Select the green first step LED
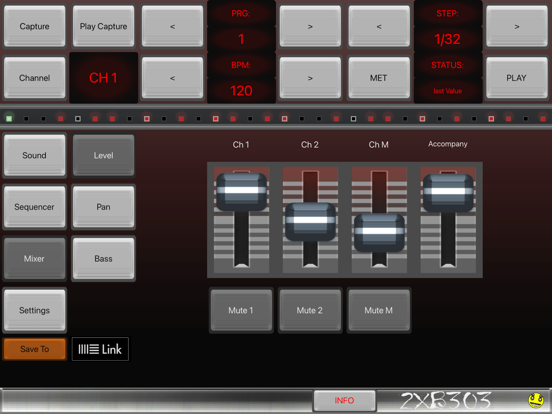The width and height of the screenshot is (552, 414). (x=9, y=119)
